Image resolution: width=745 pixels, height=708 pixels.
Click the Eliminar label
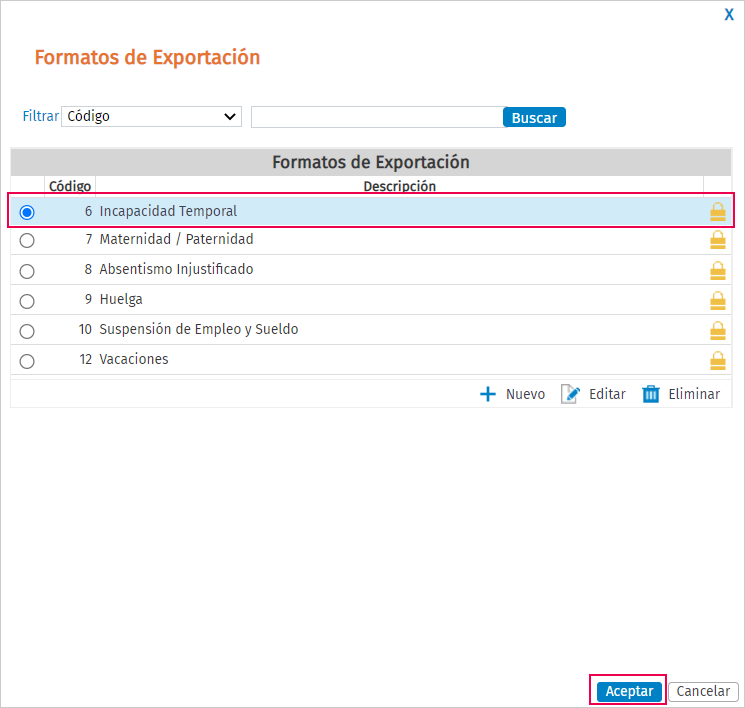point(694,394)
